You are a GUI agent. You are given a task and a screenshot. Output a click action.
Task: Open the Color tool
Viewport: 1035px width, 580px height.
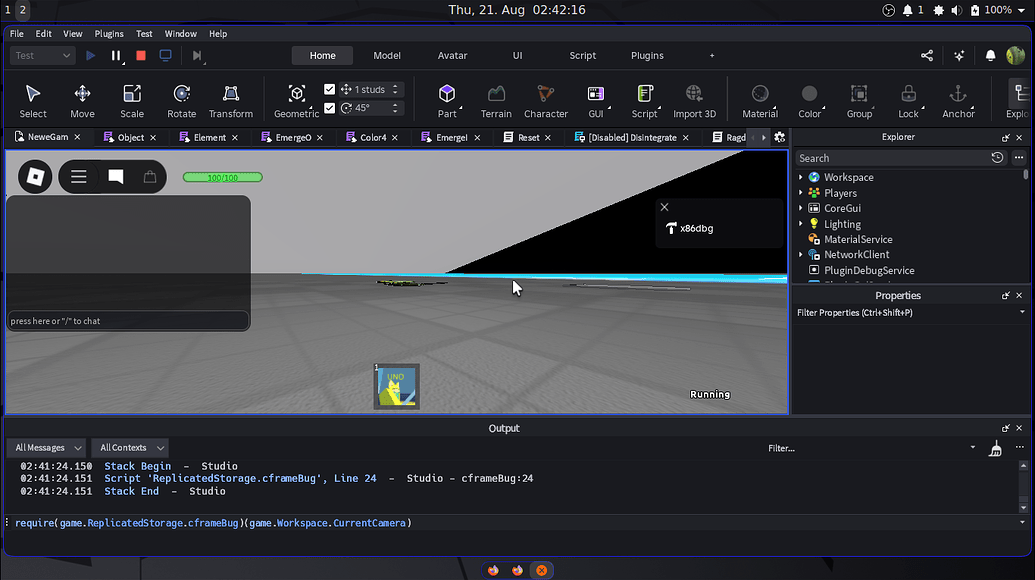(810, 101)
